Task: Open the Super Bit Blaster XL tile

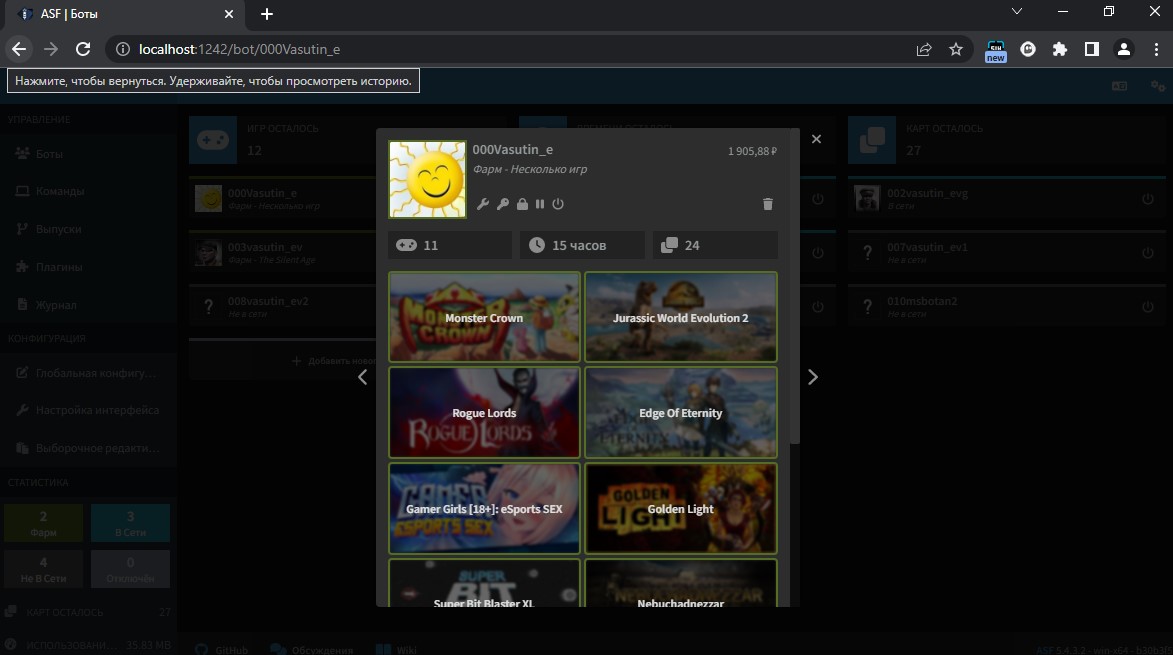Action: tap(484, 583)
